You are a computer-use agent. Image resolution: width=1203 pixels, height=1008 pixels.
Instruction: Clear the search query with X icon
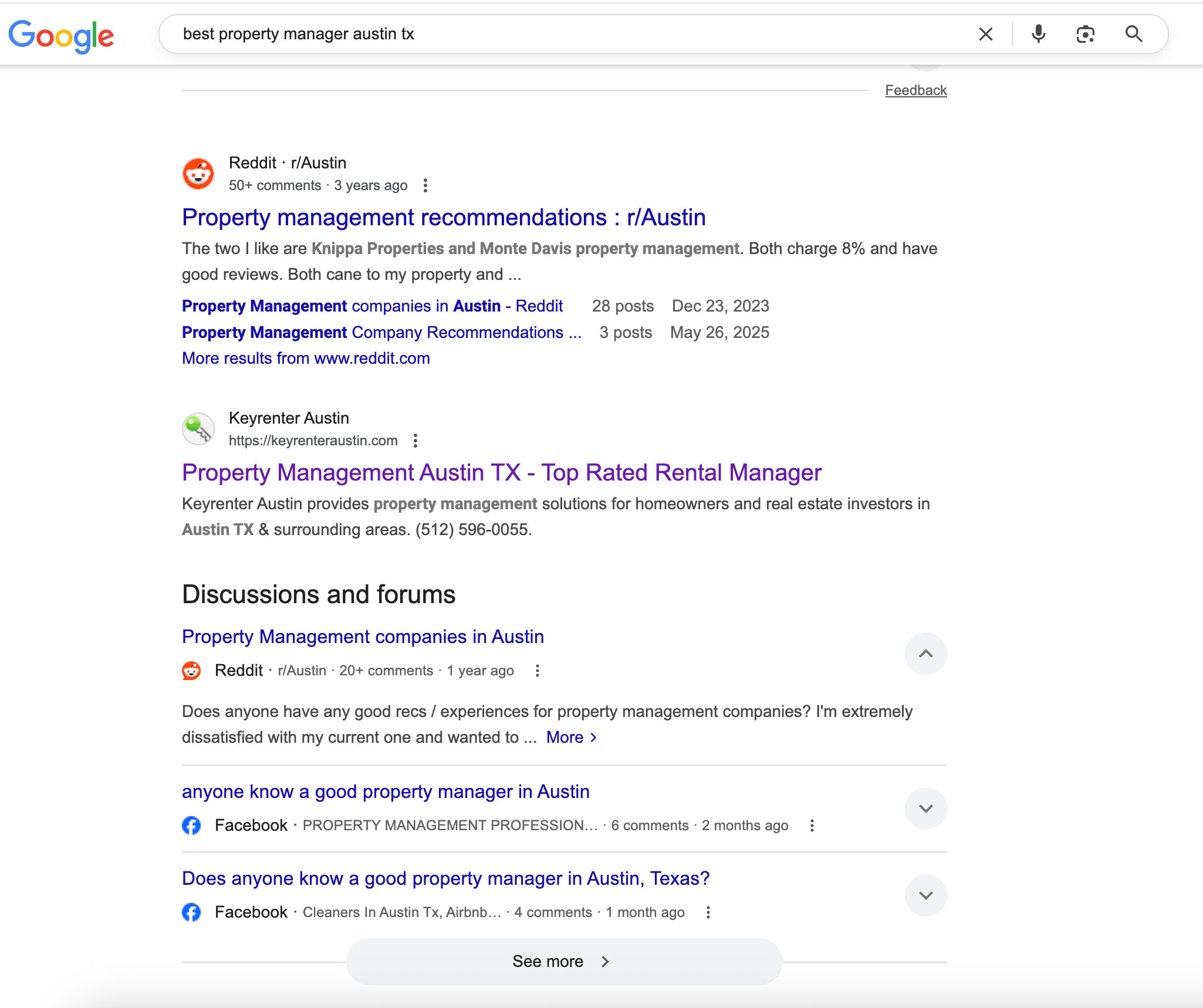tap(986, 34)
